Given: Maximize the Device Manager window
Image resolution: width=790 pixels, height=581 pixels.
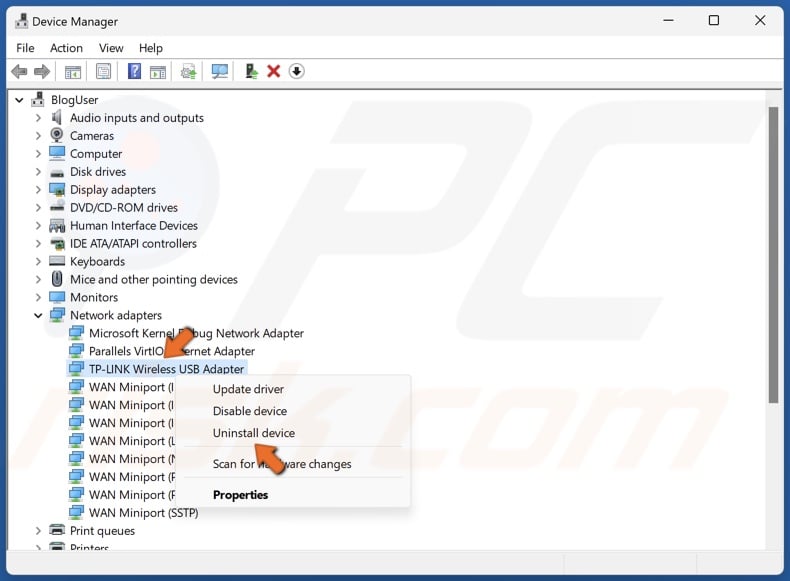Looking at the screenshot, I should click(714, 21).
